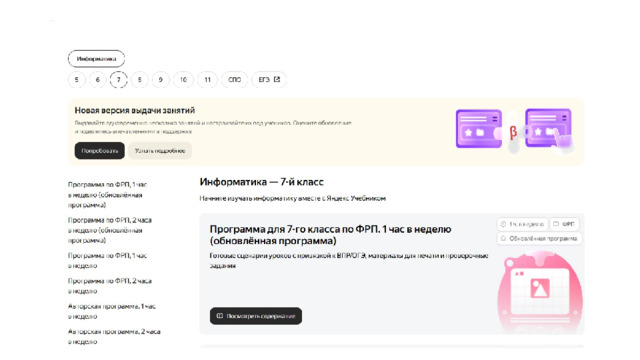Open sidebar link Программа по ФРП, 2 часа (обновлённая программа)
640x360 pixels.
(110, 230)
